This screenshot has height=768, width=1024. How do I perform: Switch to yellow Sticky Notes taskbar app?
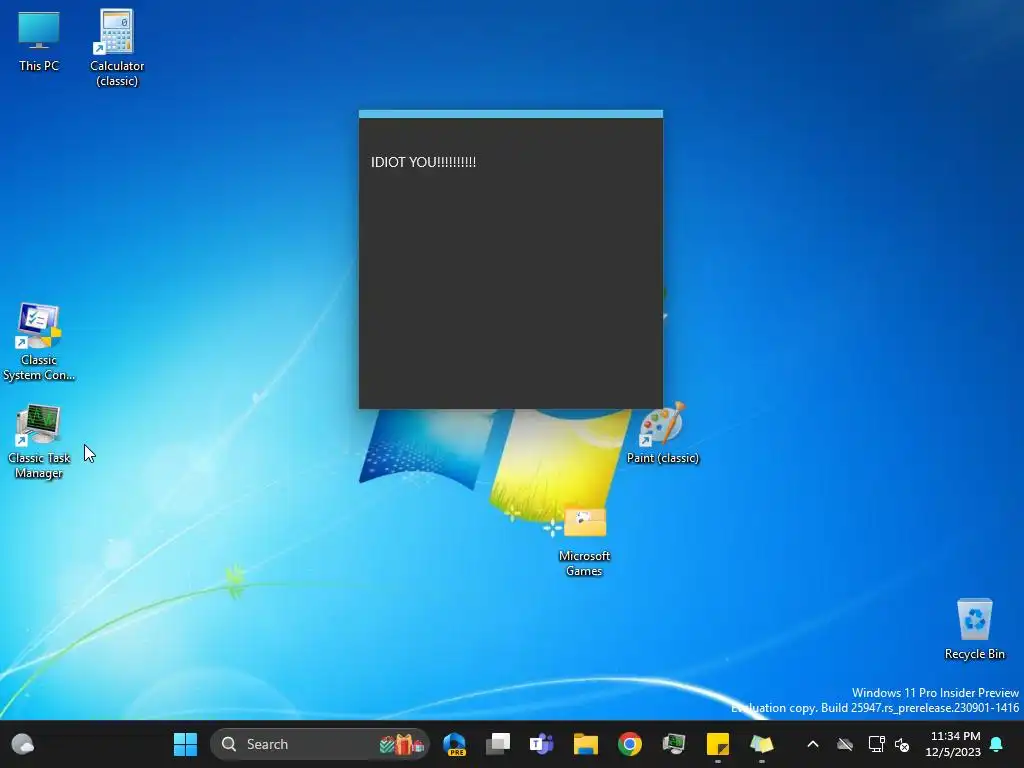click(718, 744)
